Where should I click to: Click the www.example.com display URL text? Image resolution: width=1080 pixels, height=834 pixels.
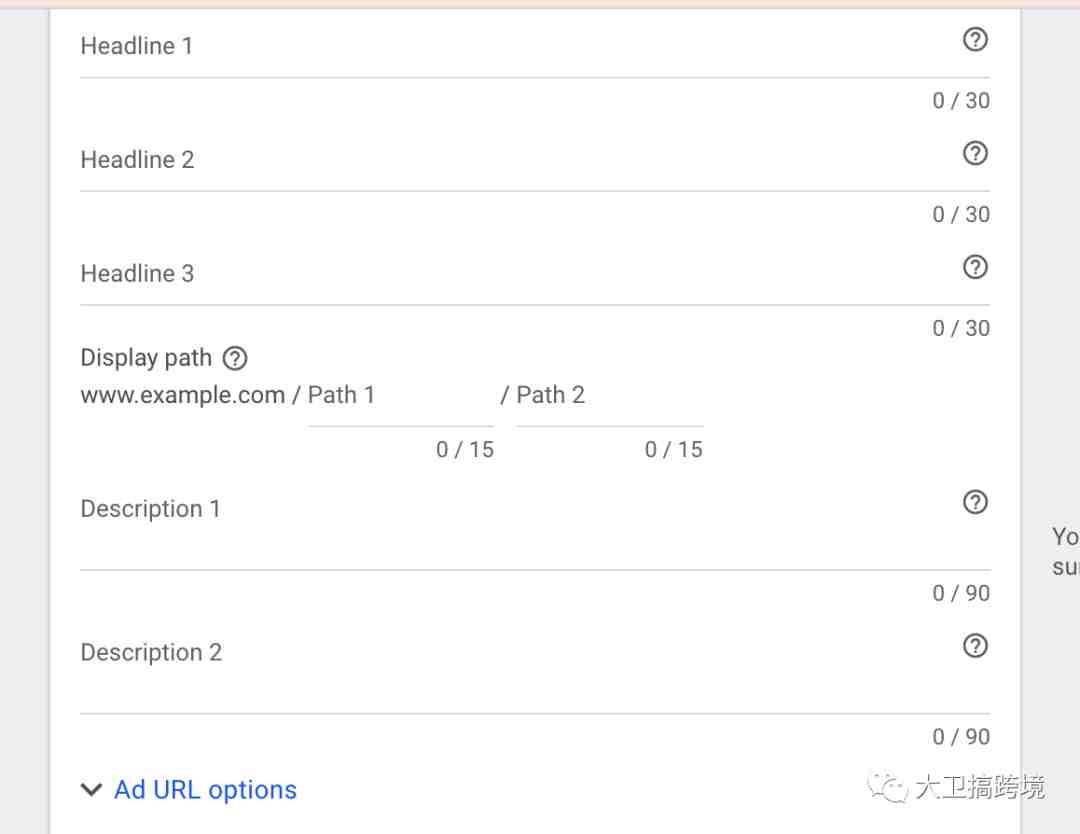point(183,395)
